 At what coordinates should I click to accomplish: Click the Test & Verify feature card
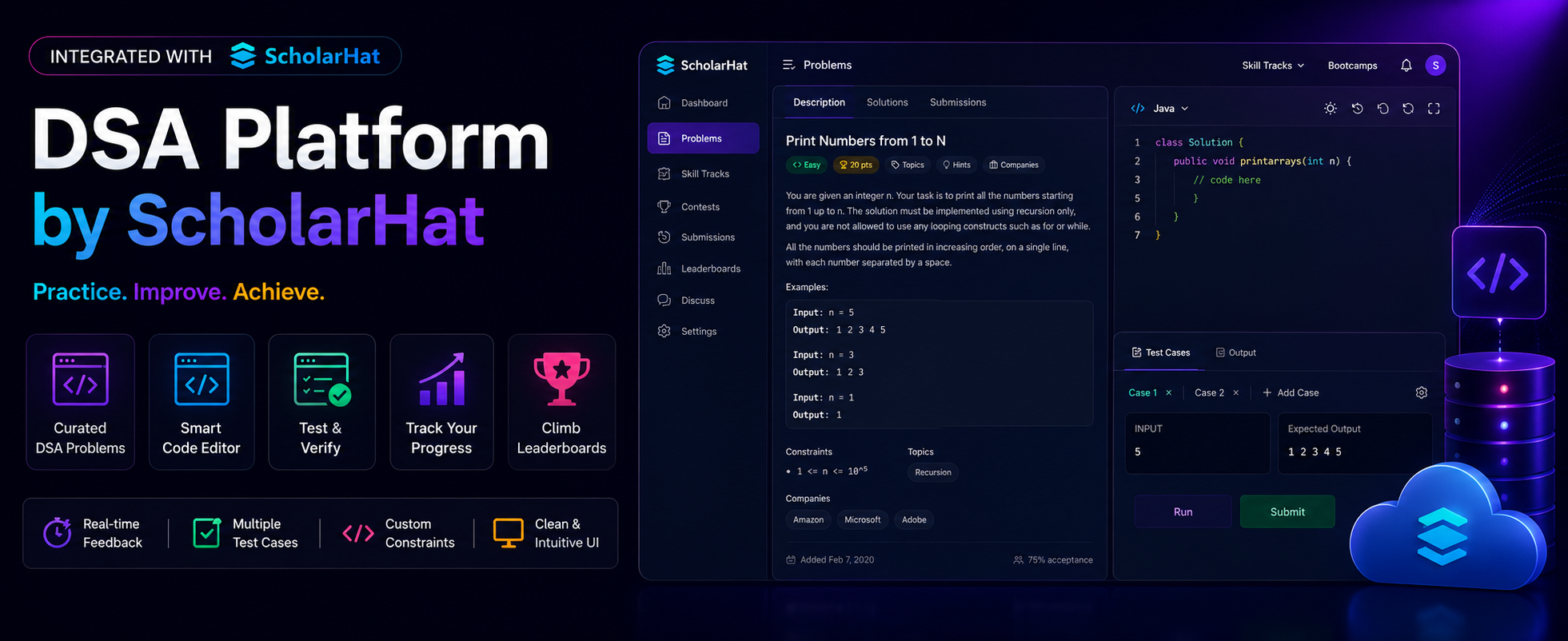pyautogui.click(x=321, y=402)
